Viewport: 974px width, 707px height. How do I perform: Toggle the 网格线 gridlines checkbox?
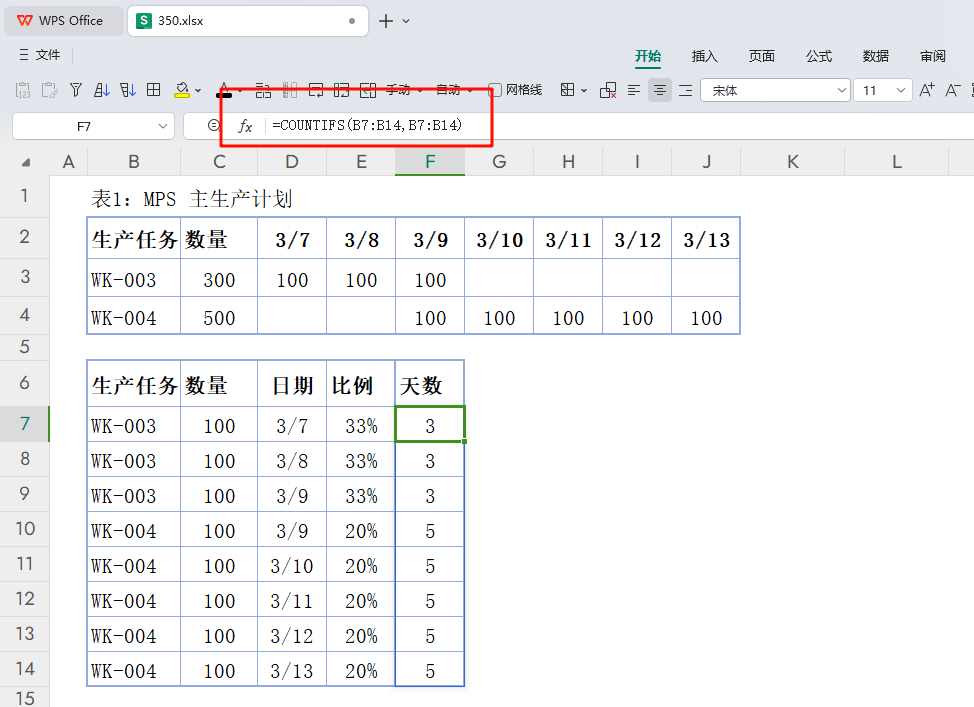point(495,90)
